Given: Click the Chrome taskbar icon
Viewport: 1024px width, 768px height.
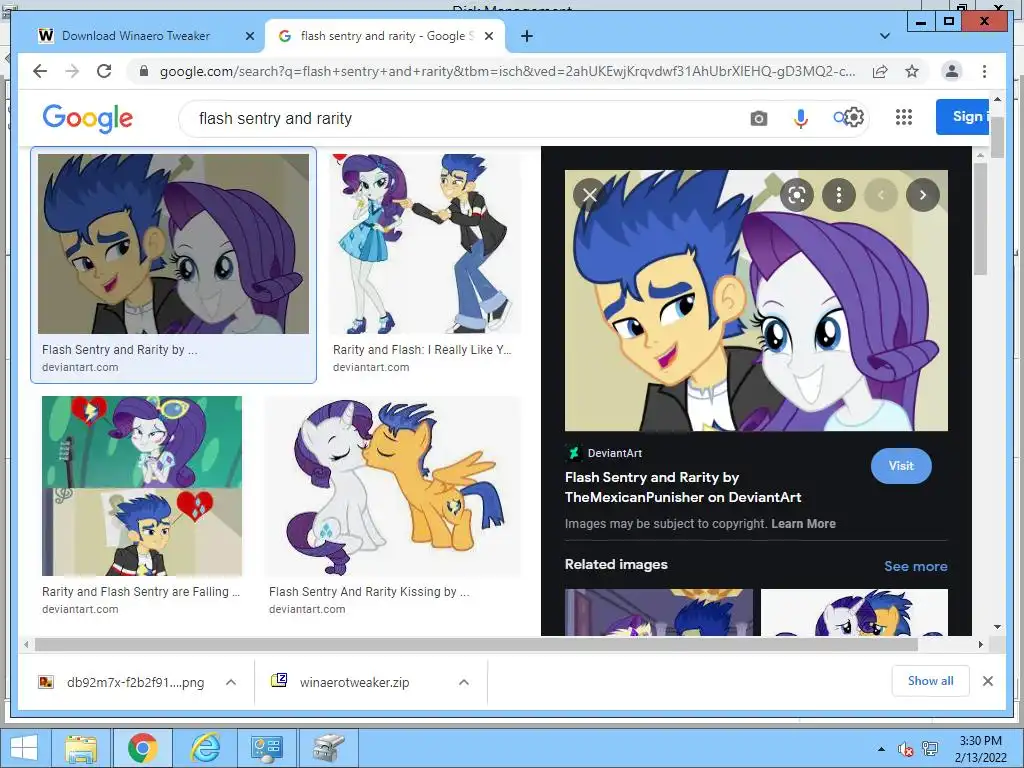Looking at the screenshot, I should pyautogui.click(x=142, y=748).
